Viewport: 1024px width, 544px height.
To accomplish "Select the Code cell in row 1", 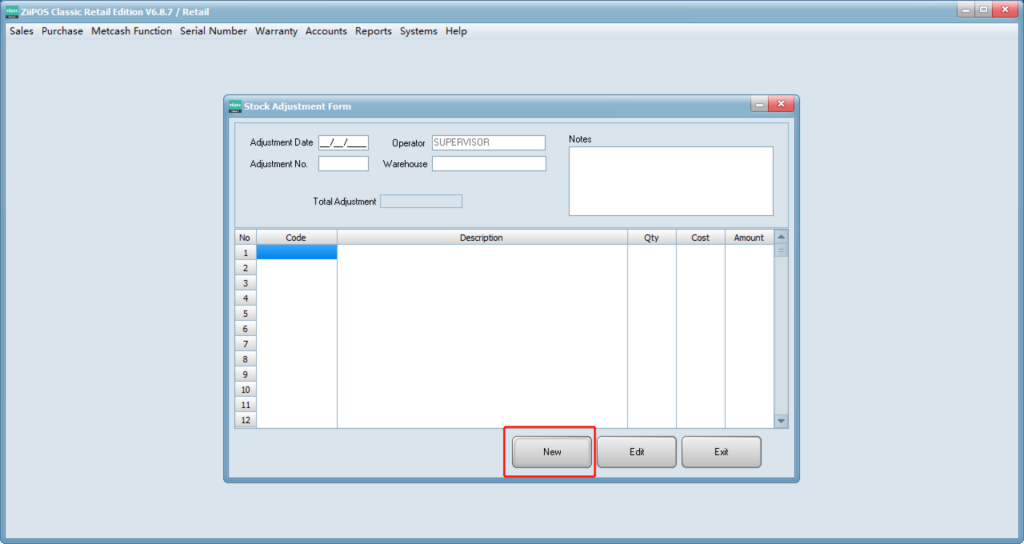I will [x=296, y=253].
